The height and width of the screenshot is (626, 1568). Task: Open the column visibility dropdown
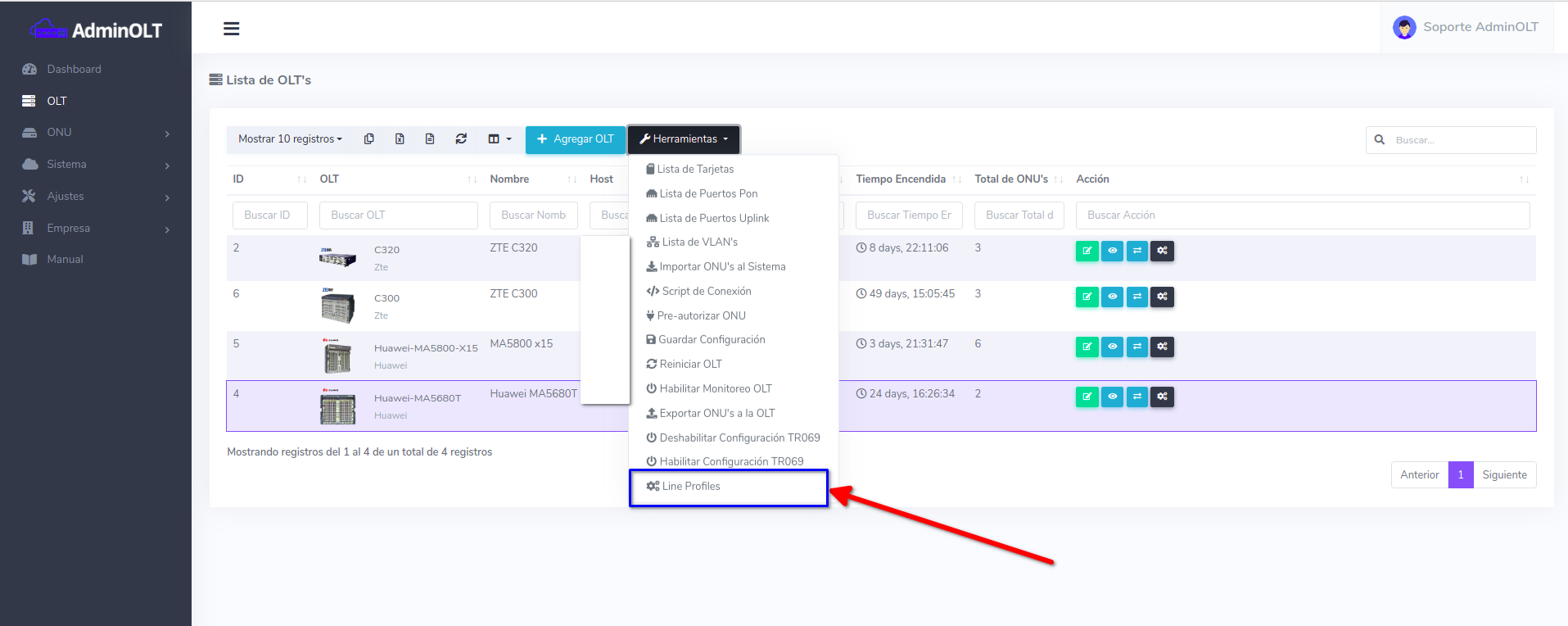499,139
